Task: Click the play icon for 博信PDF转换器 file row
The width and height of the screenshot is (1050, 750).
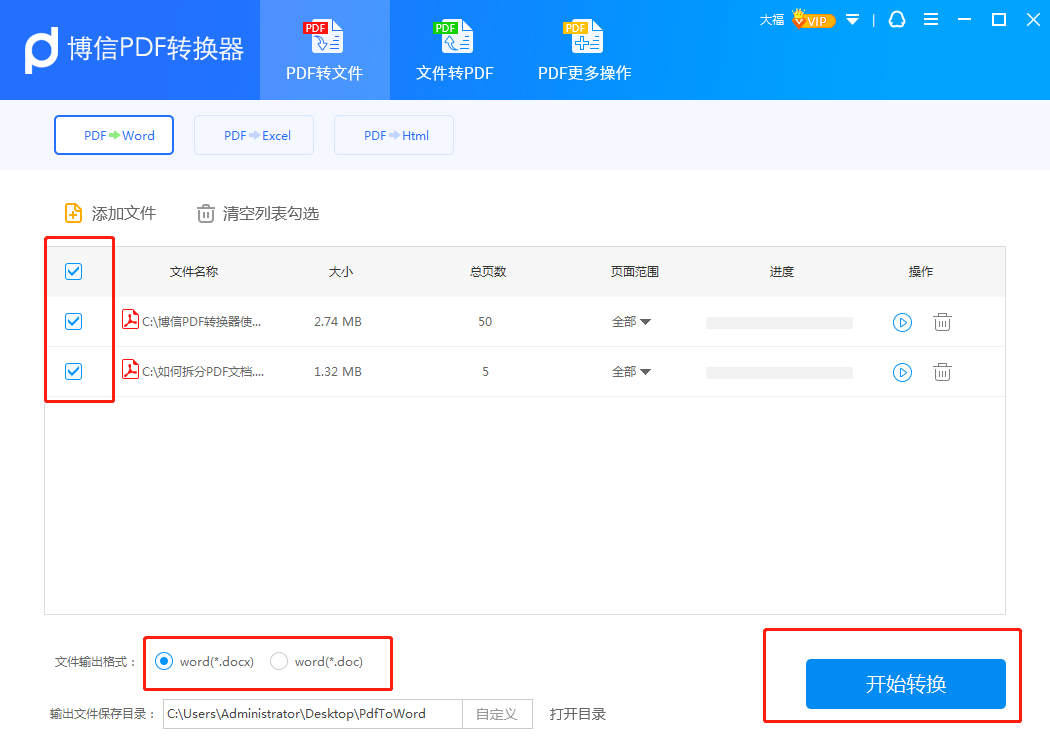Action: 902,322
